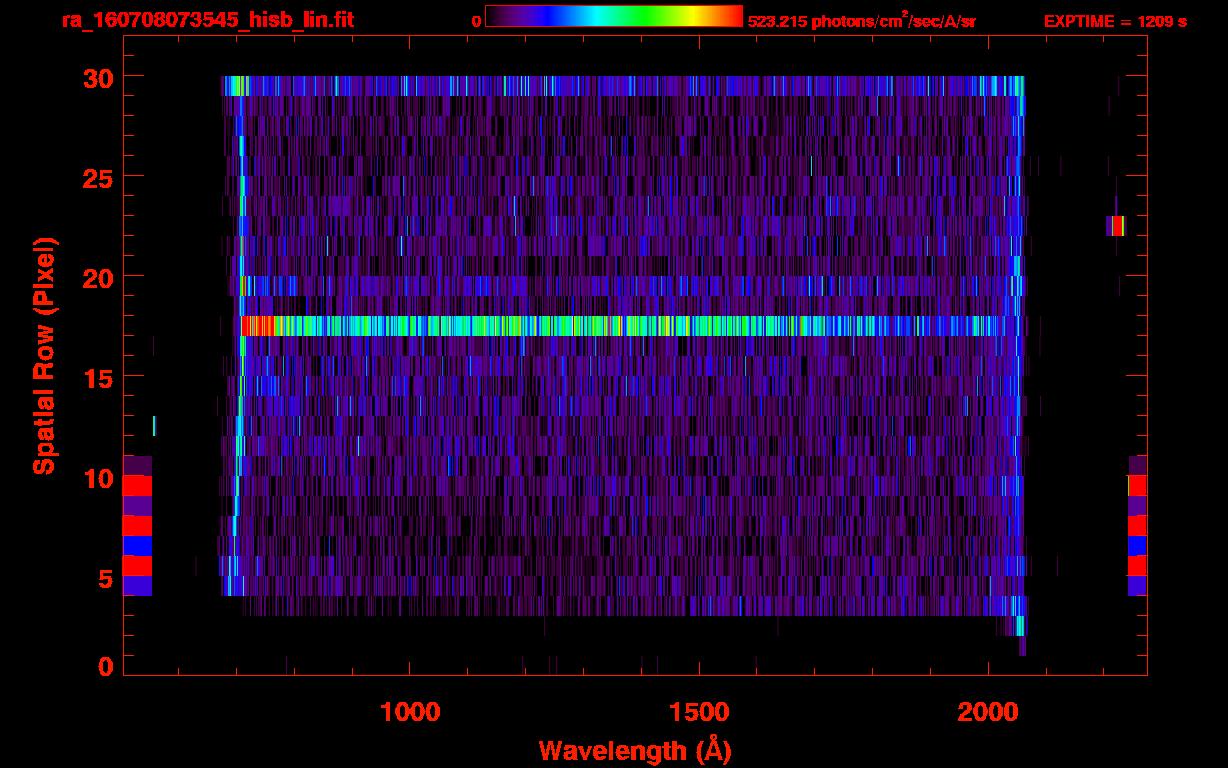
Task: Click the Spatial Row (Pixel) axis title
Action: tap(44, 355)
